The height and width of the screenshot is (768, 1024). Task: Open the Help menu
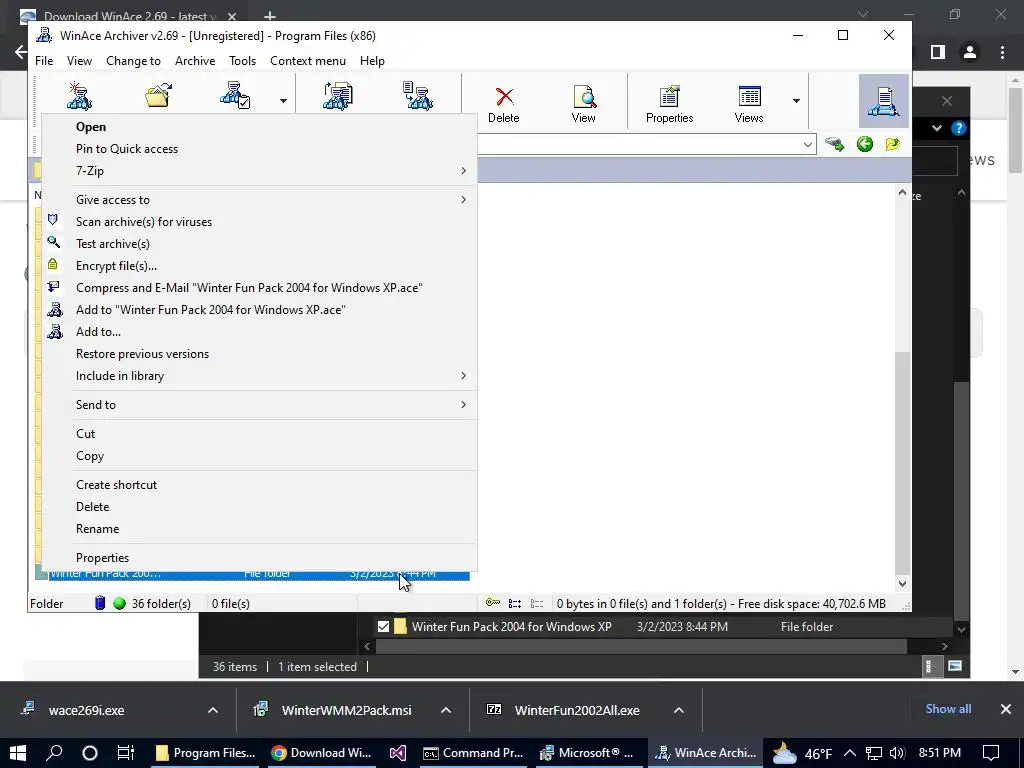pos(372,61)
